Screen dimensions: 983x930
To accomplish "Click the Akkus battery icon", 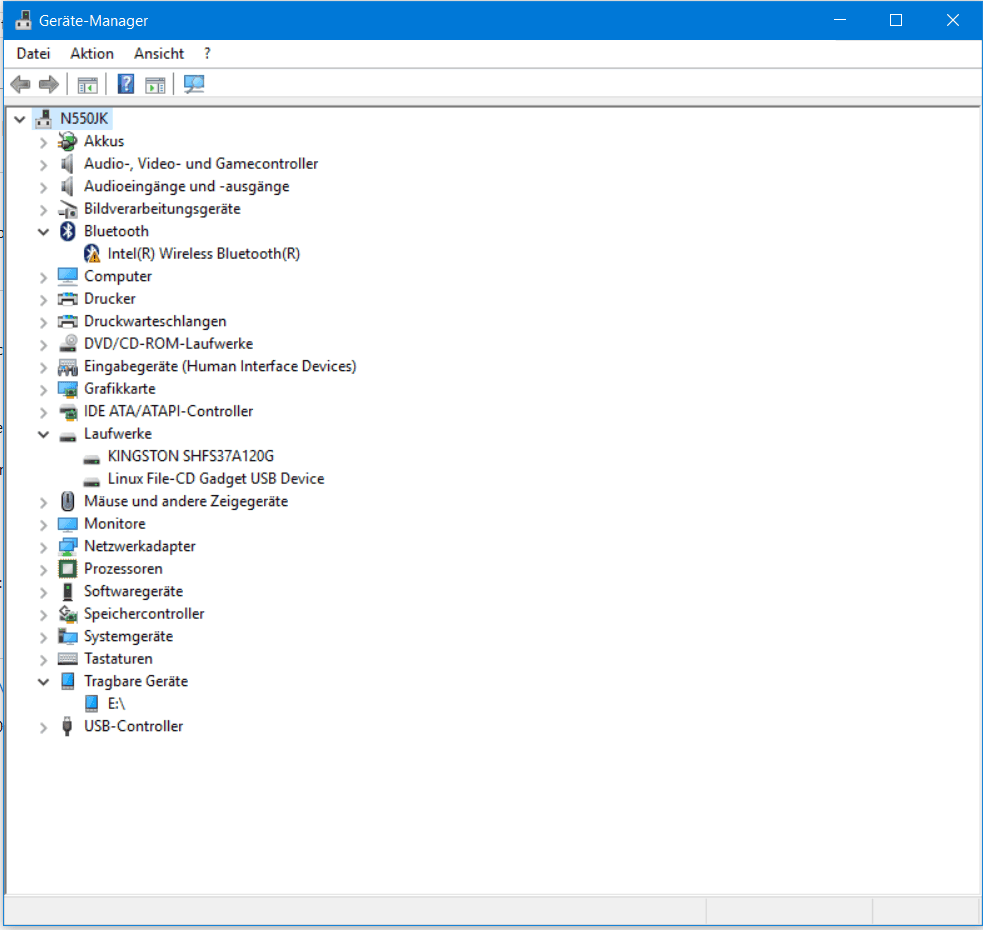I will pyautogui.click(x=68, y=141).
